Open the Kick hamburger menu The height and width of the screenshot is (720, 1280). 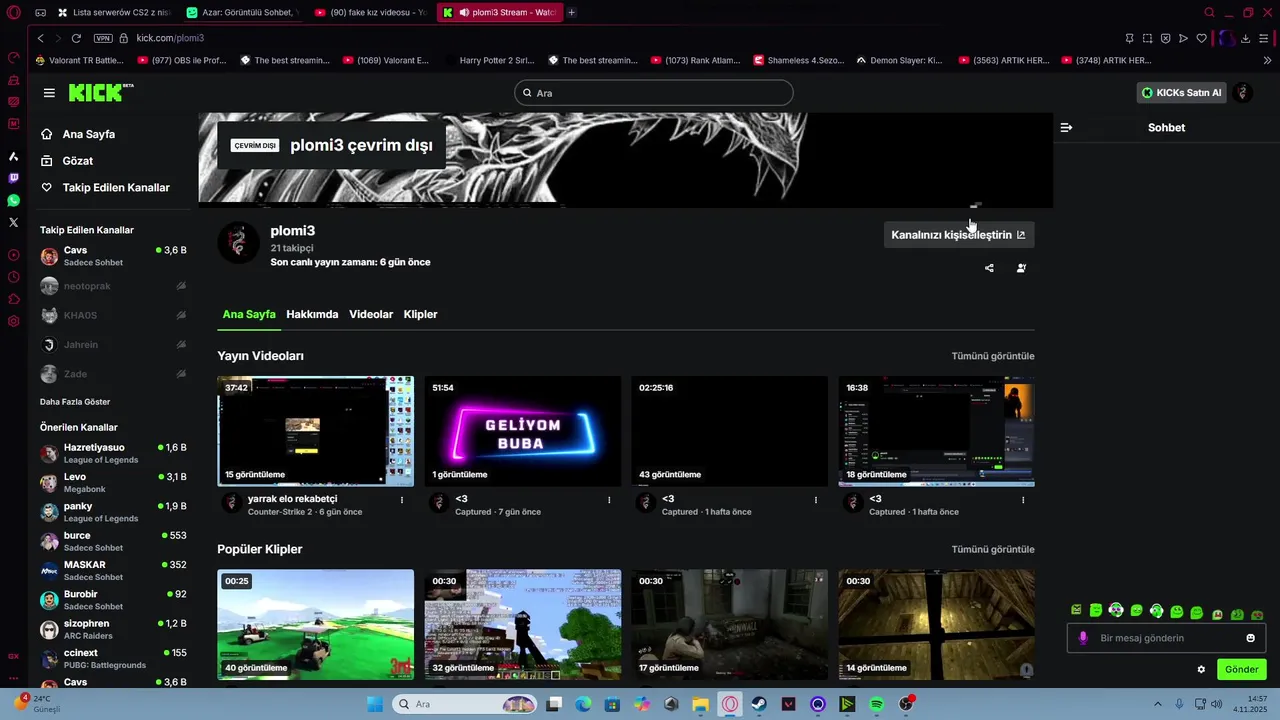click(49, 93)
